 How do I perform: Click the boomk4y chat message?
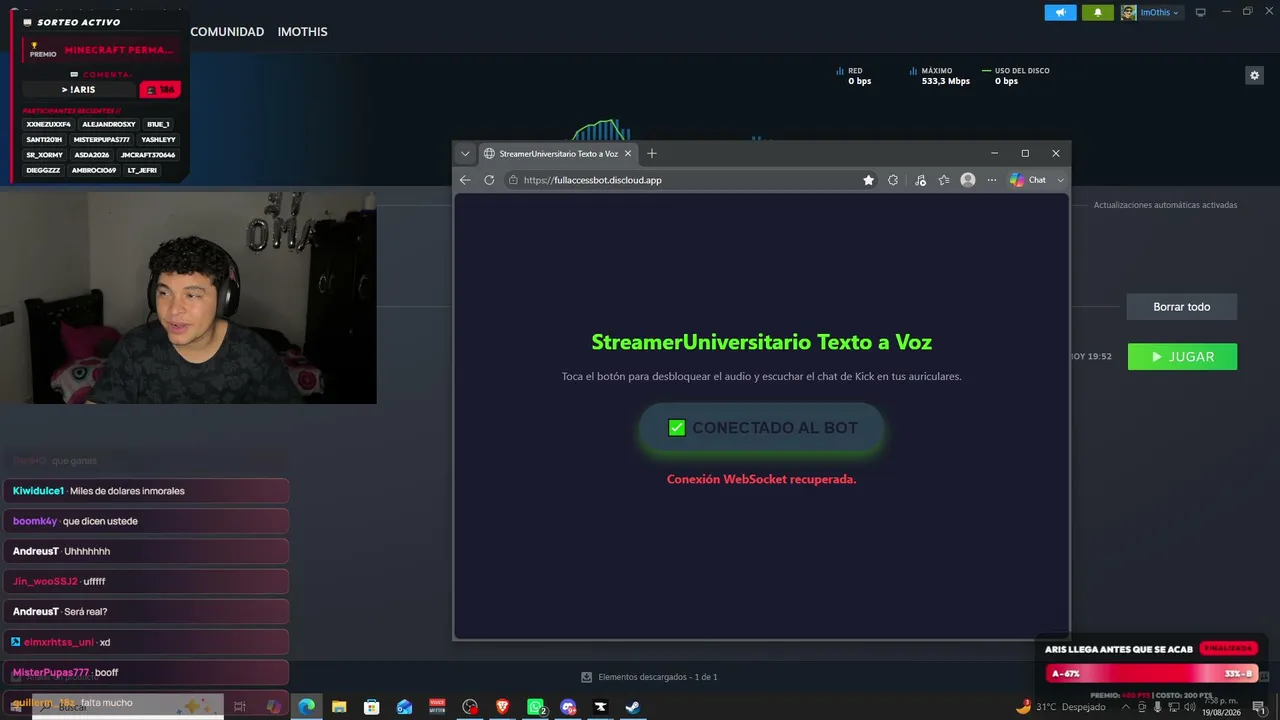coord(146,521)
